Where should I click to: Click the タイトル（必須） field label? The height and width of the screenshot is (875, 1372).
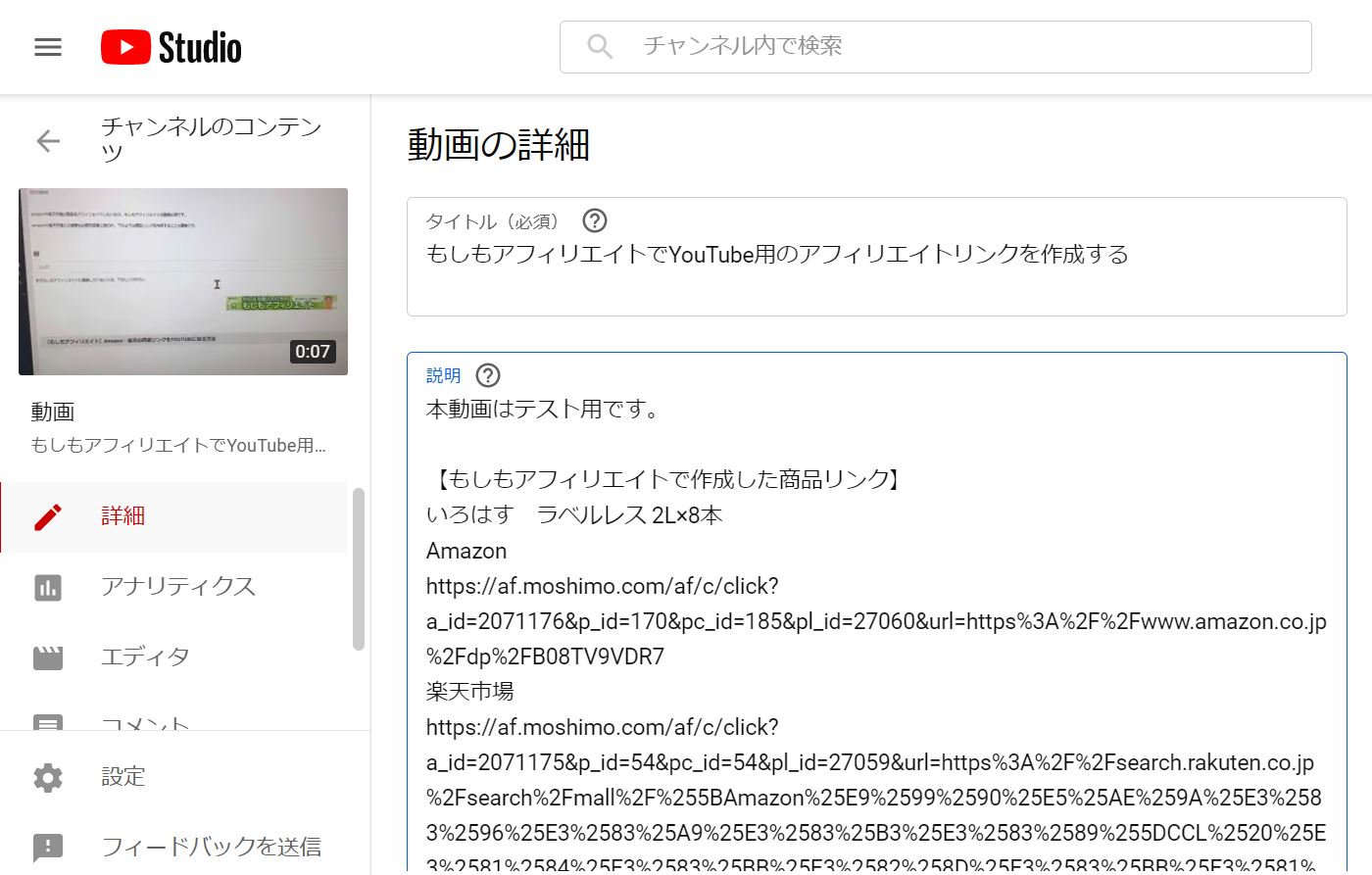pyautogui.click(x=493, y=221)
